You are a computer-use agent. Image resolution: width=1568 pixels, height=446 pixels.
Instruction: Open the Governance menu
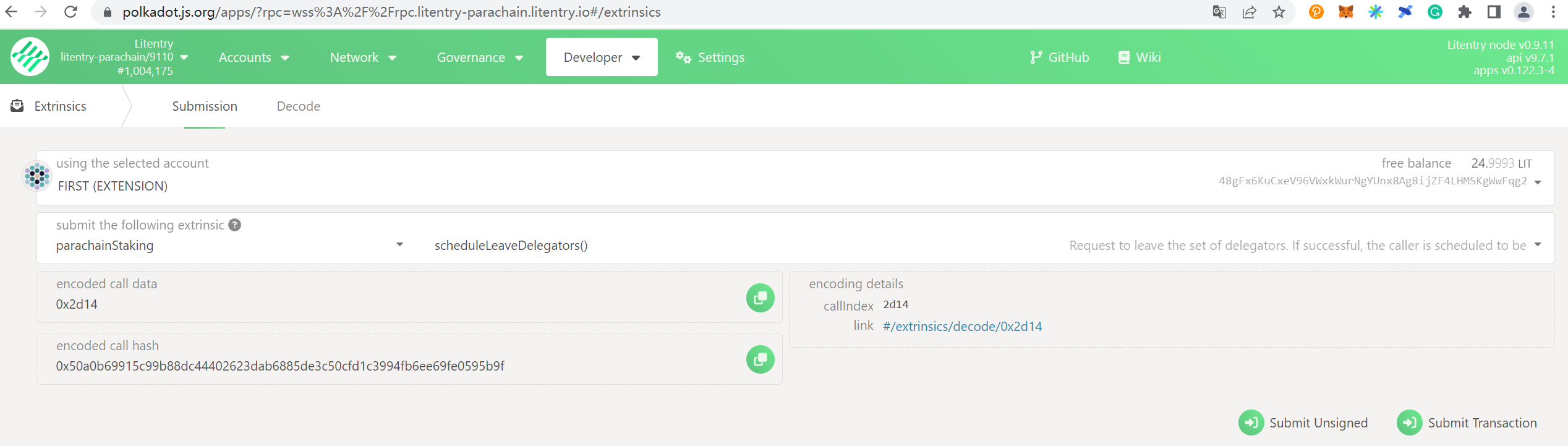tap(479, 58)
